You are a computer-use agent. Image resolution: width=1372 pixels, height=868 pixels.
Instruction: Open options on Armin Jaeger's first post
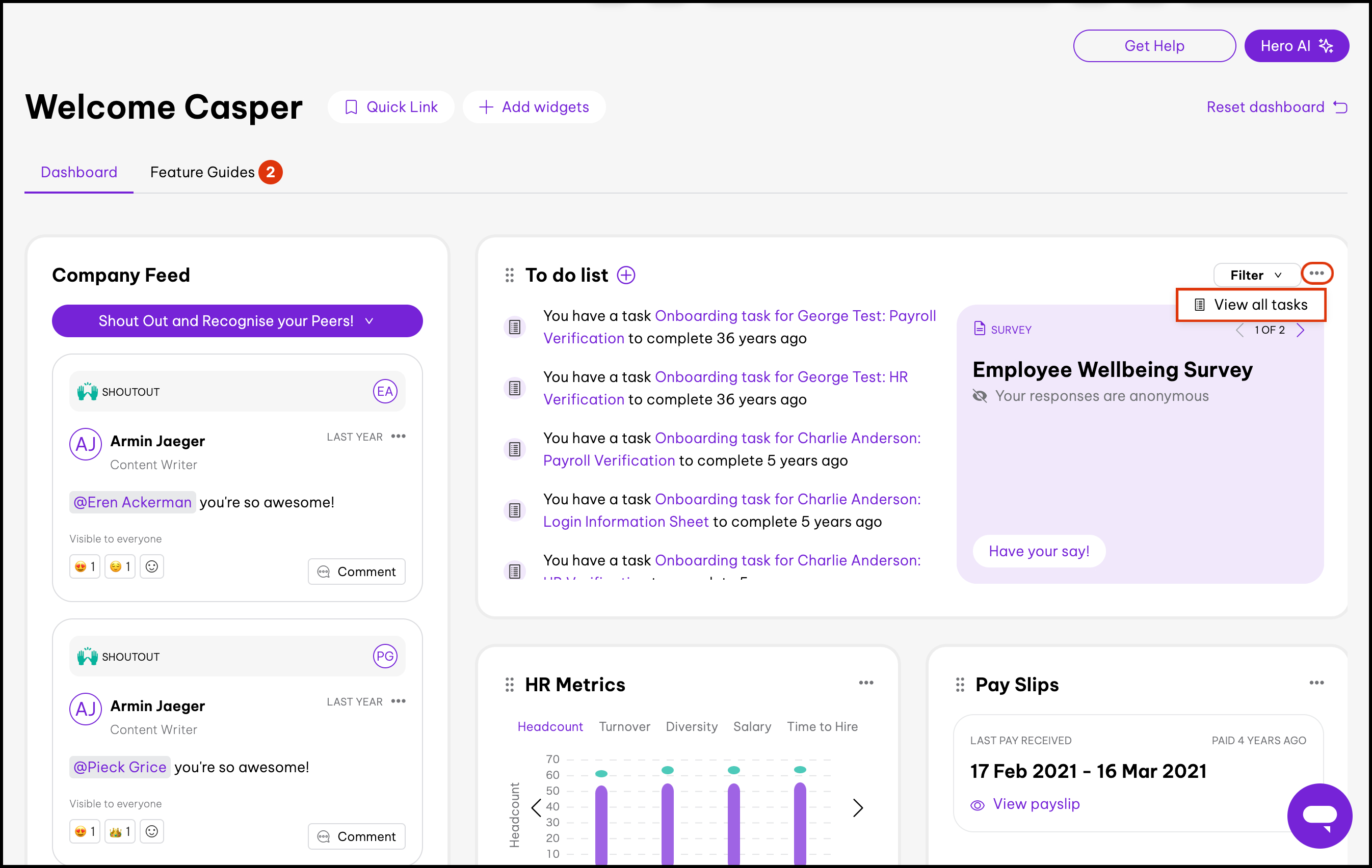pyautogui.click(x=398, y=436)
